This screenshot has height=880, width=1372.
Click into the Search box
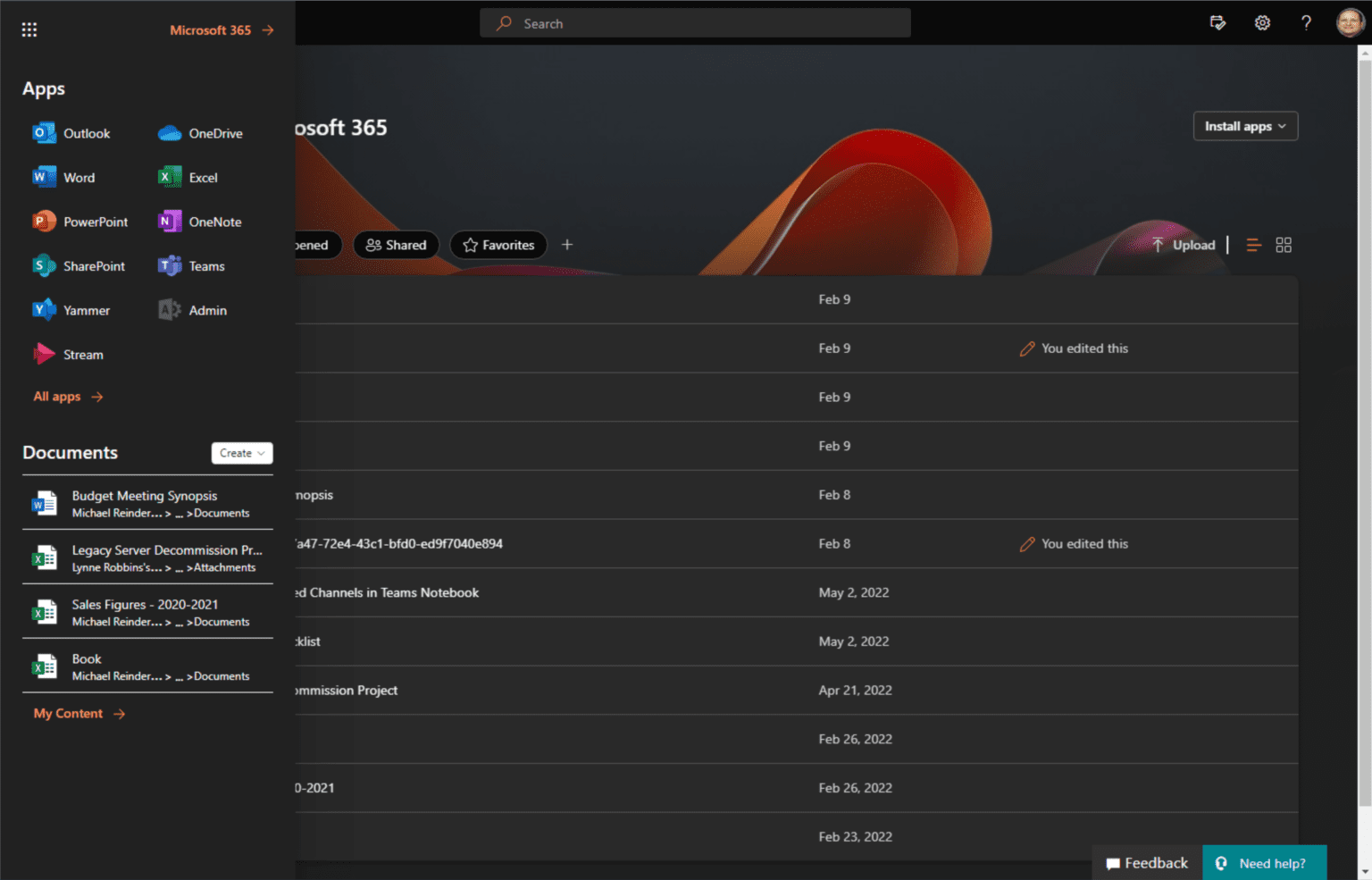pos(695,23)
